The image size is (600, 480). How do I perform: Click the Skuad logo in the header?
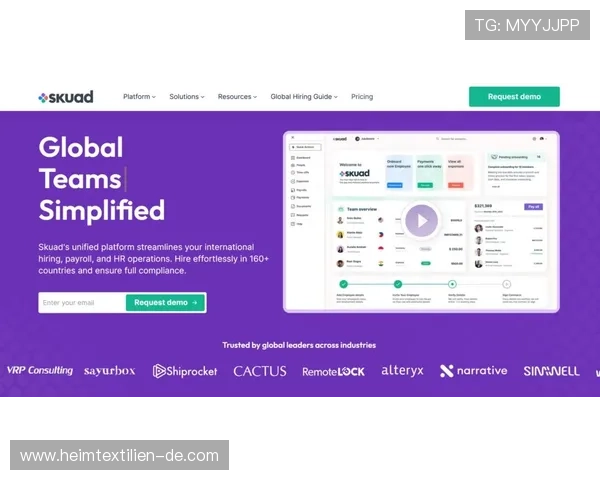[66, 97]
